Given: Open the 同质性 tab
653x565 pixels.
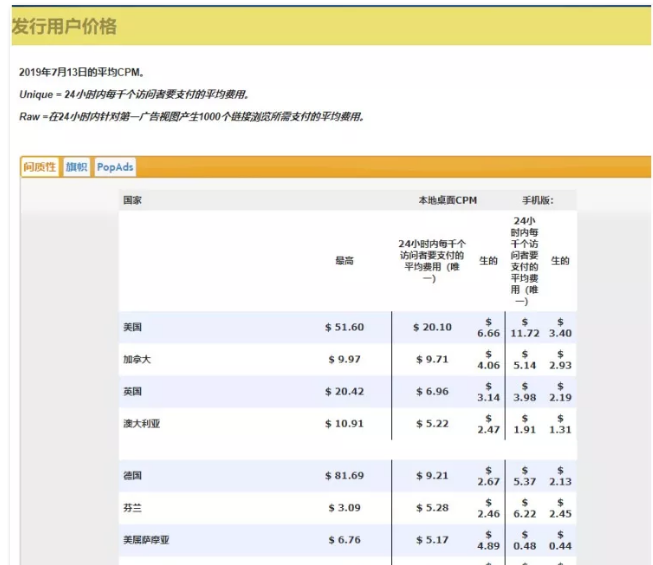Looking at the screenshot, I should 40,167.
